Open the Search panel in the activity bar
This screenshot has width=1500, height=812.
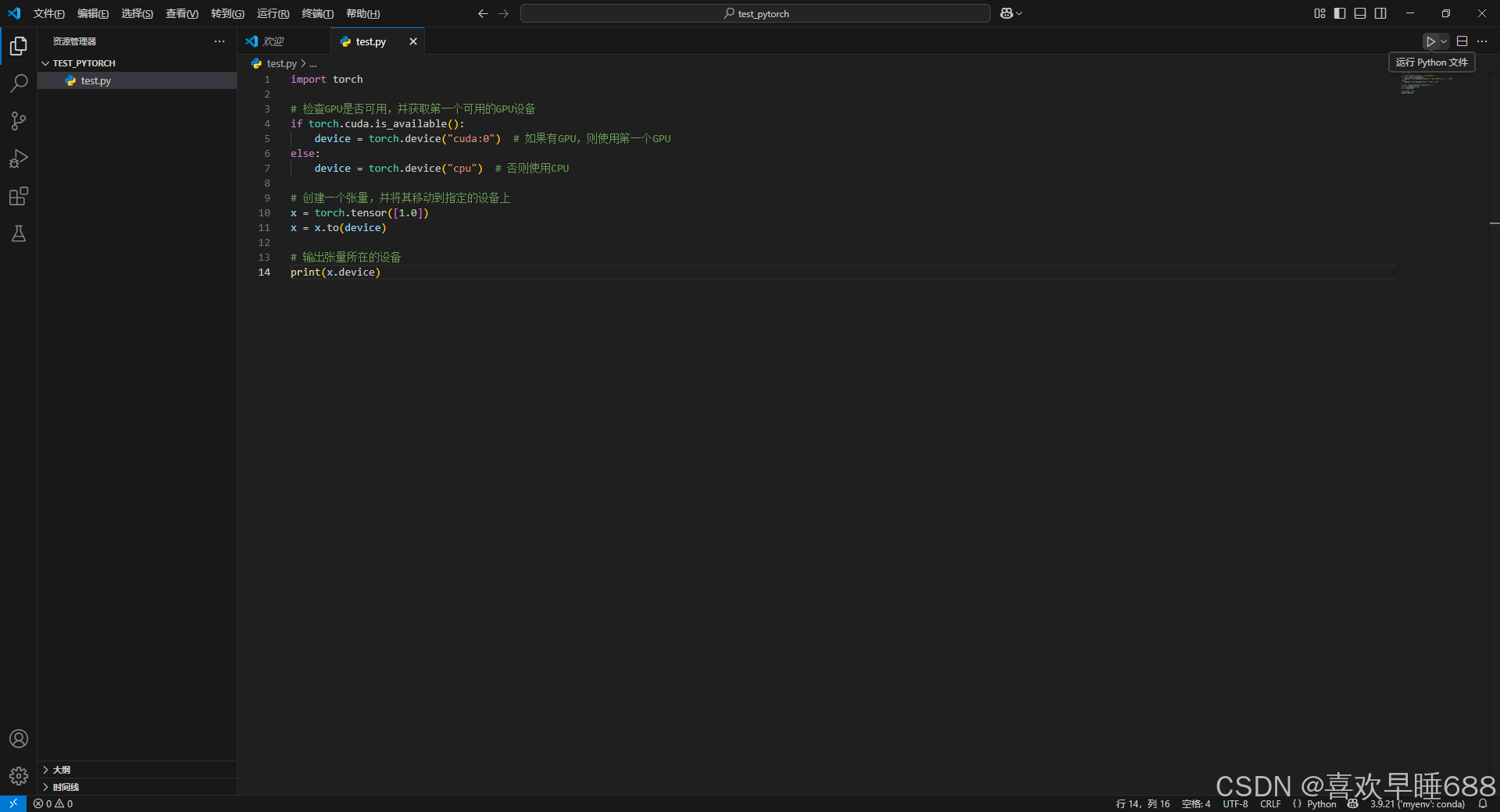(x=19, y=84)
